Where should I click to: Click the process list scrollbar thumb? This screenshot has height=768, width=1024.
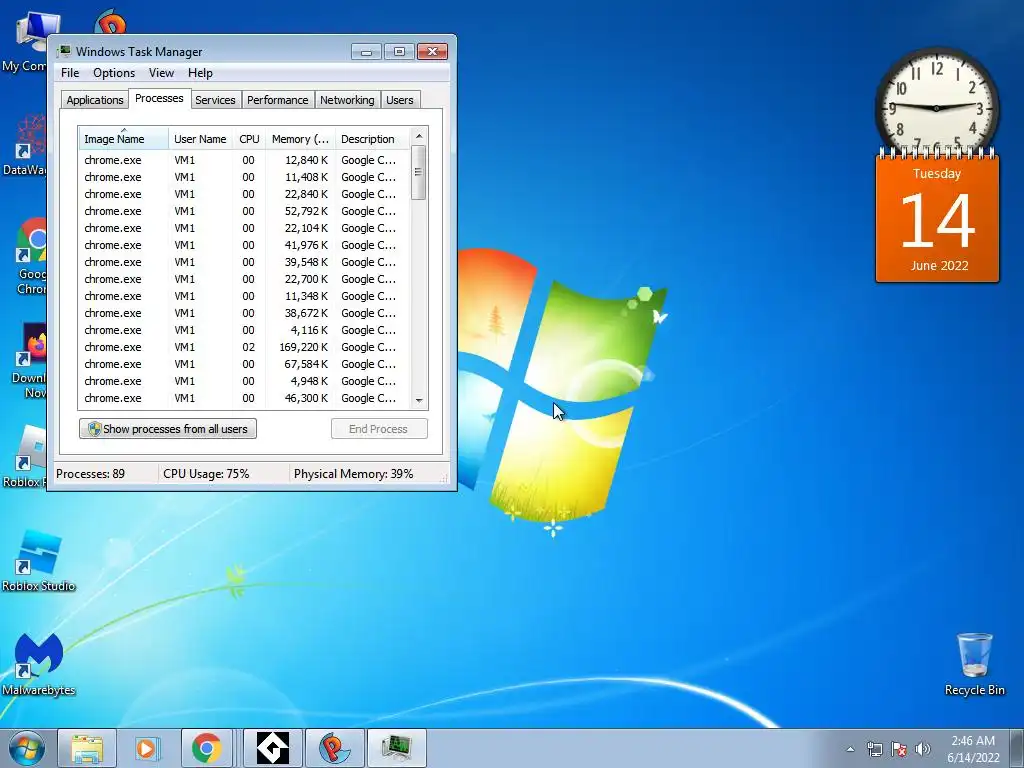419,172
